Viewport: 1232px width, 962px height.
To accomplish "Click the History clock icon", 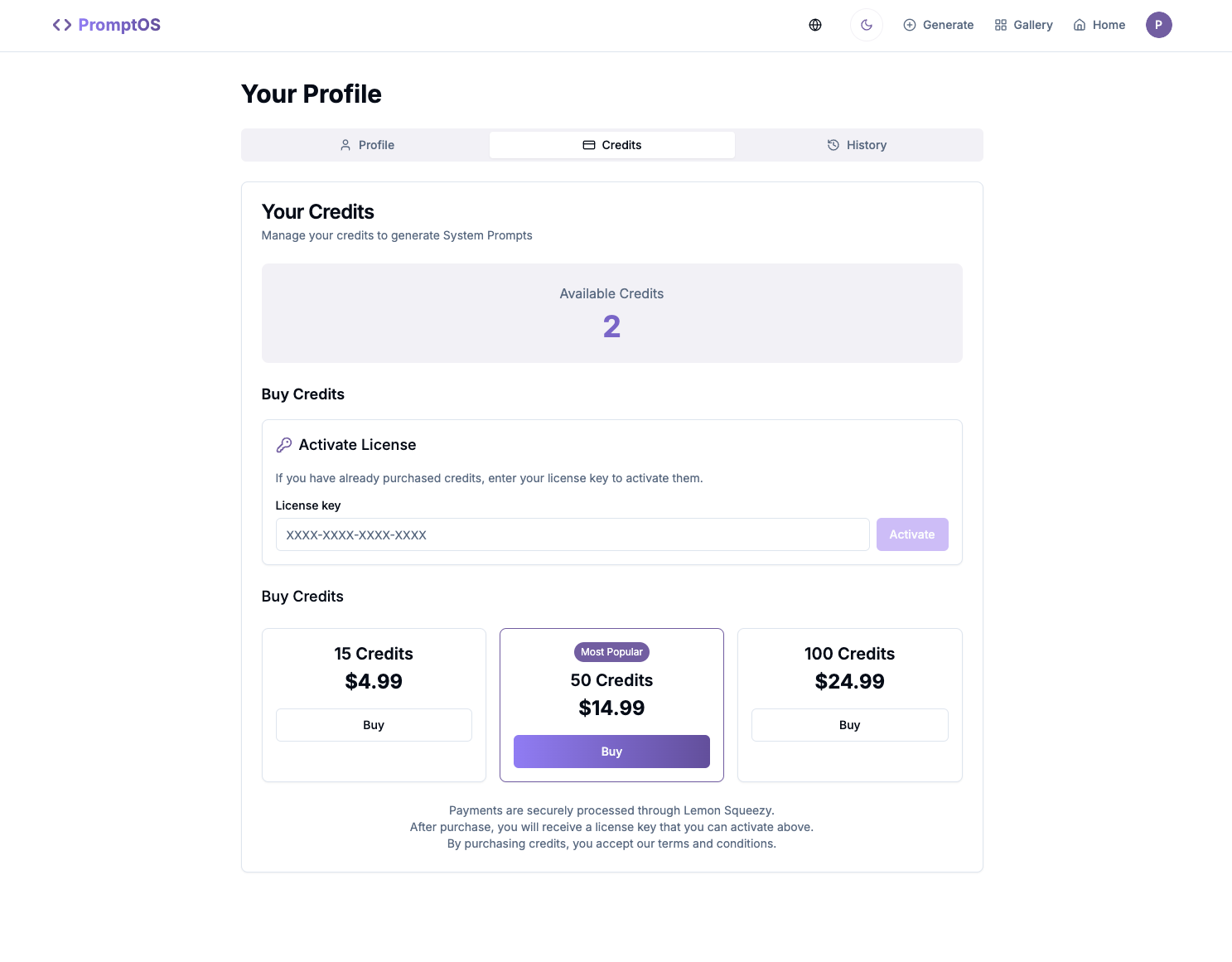I will tap(833, 145).
